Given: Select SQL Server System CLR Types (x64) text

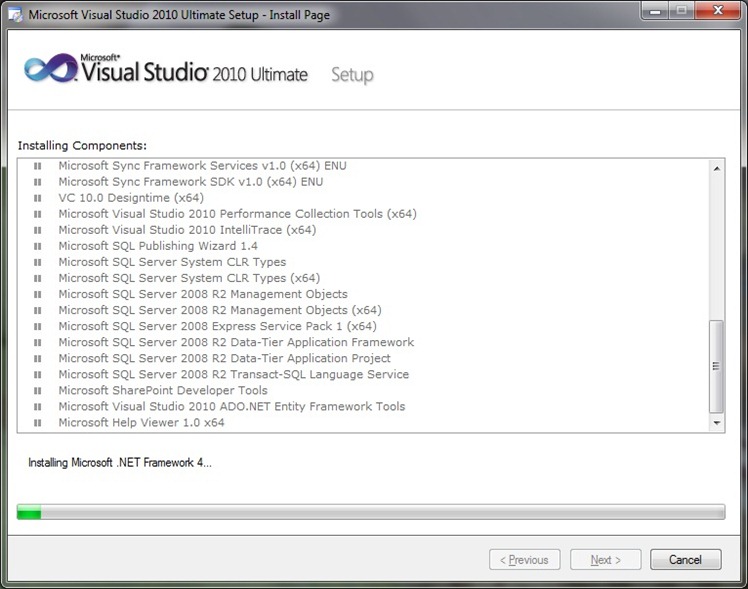Looking at the screenshot, I should tap(189, 279).
